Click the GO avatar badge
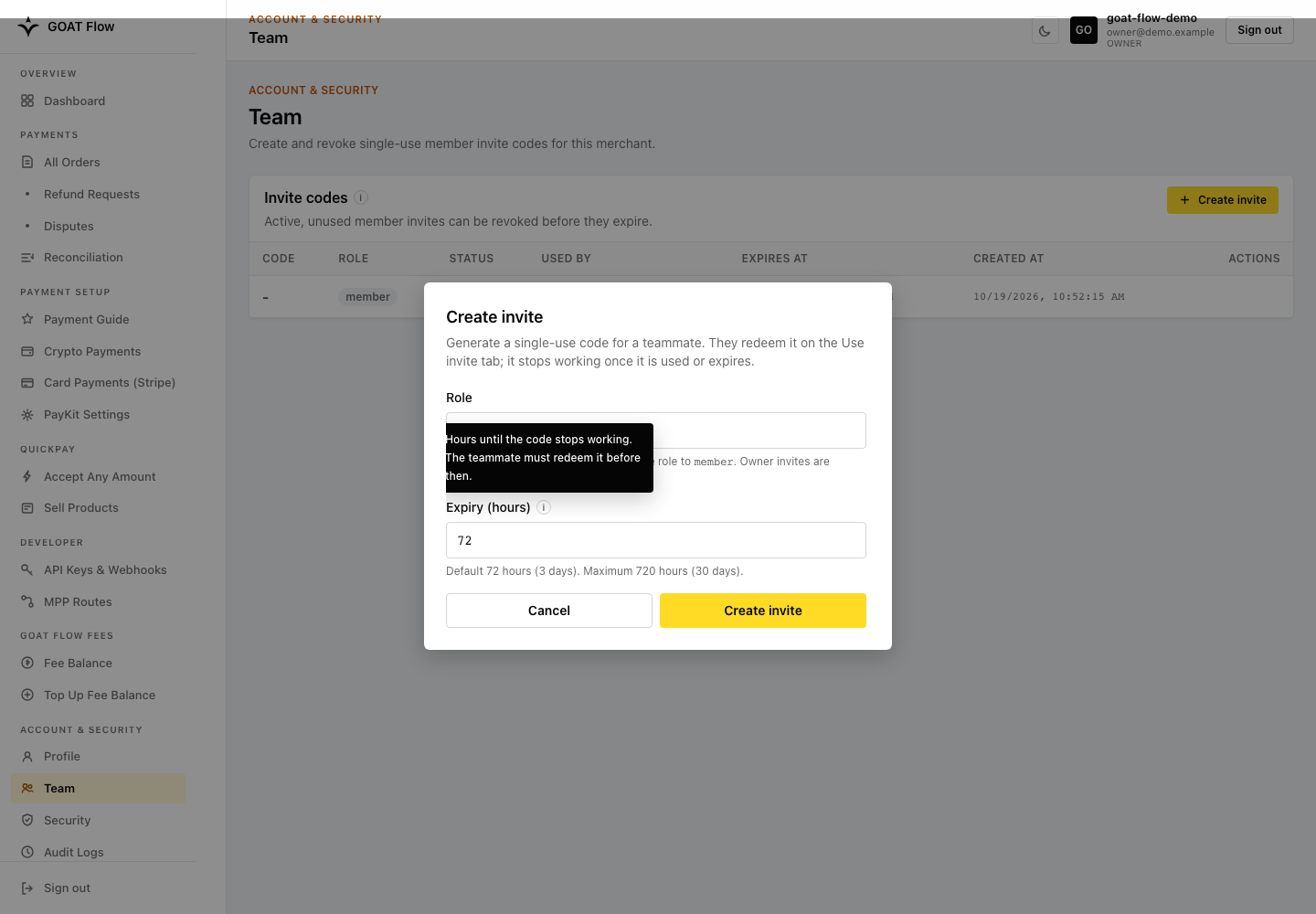Screen dimensions: 1316x914 (1084, 30)
